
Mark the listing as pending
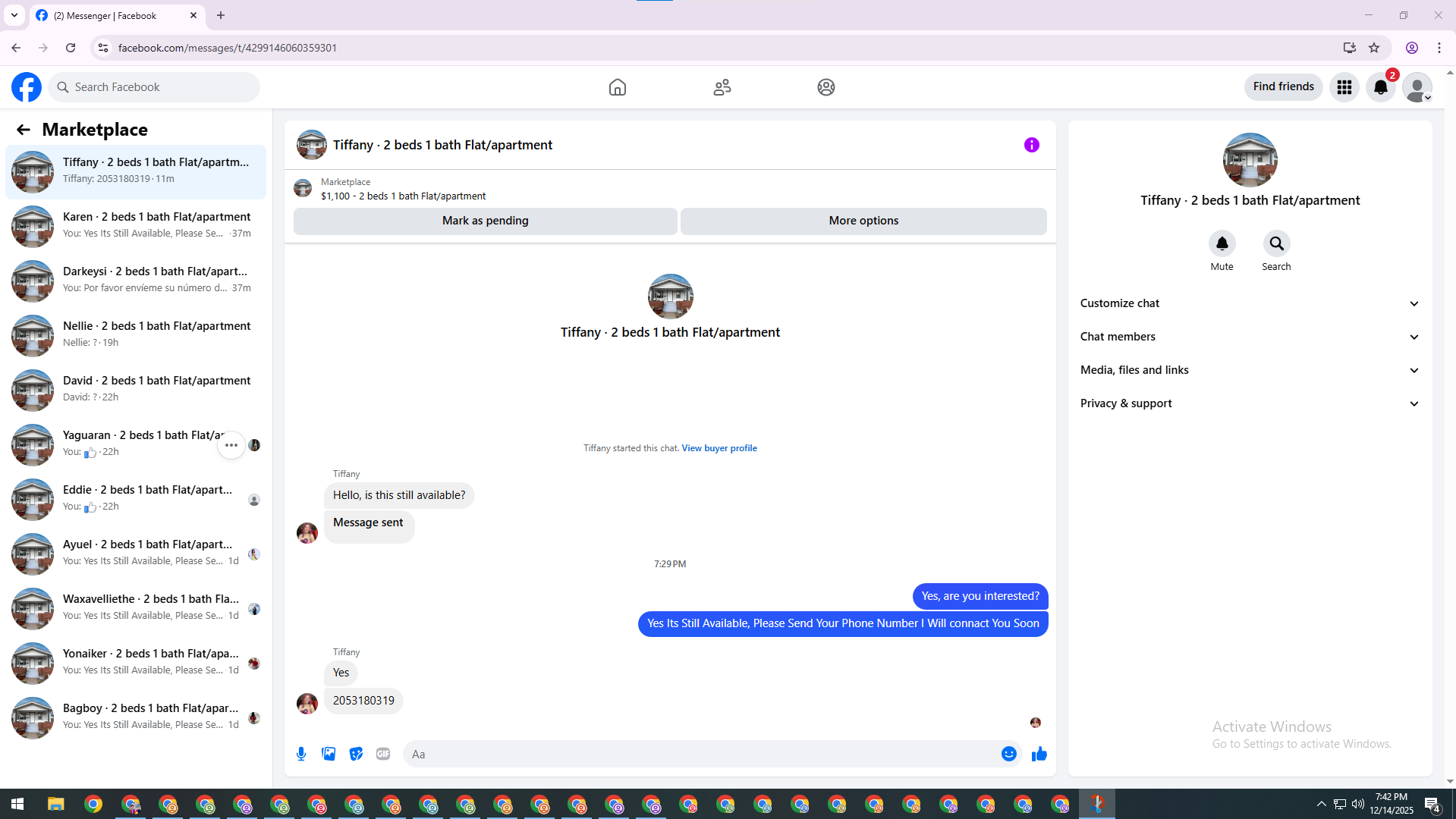coord(485,221)
